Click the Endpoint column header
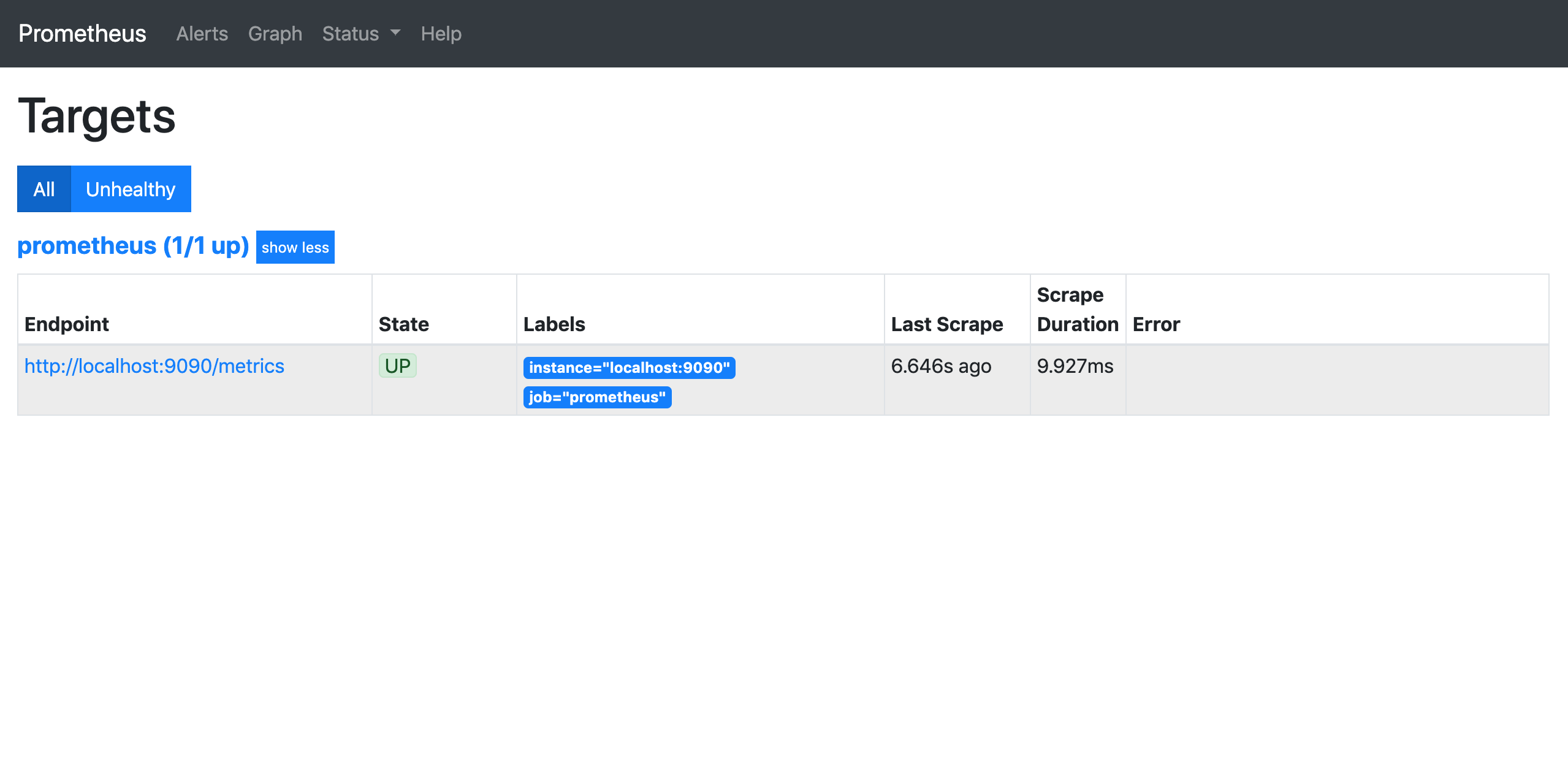 tap(67, 324)
